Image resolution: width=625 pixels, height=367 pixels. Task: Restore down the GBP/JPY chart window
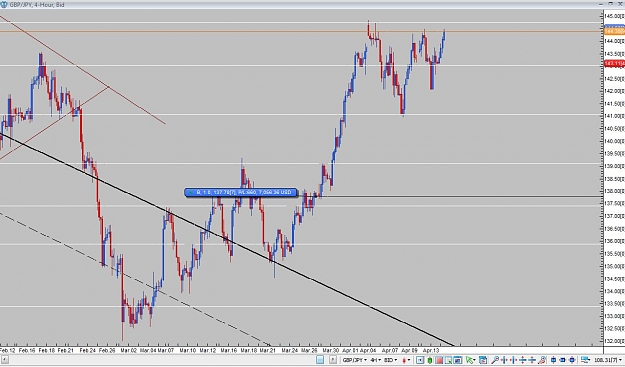pyautogui.click(x=611, y=4)
